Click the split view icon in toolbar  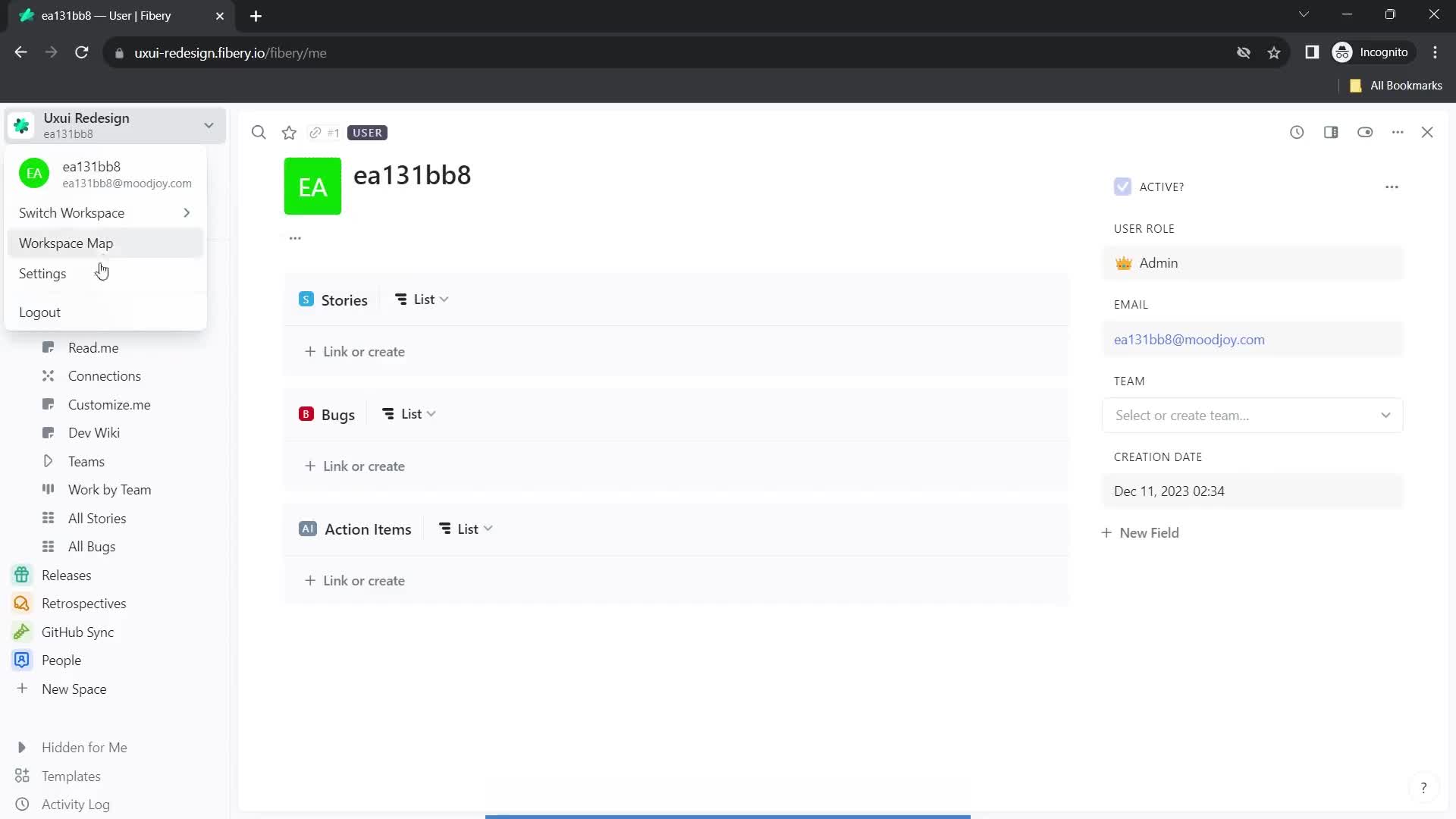click(1332, 132)
